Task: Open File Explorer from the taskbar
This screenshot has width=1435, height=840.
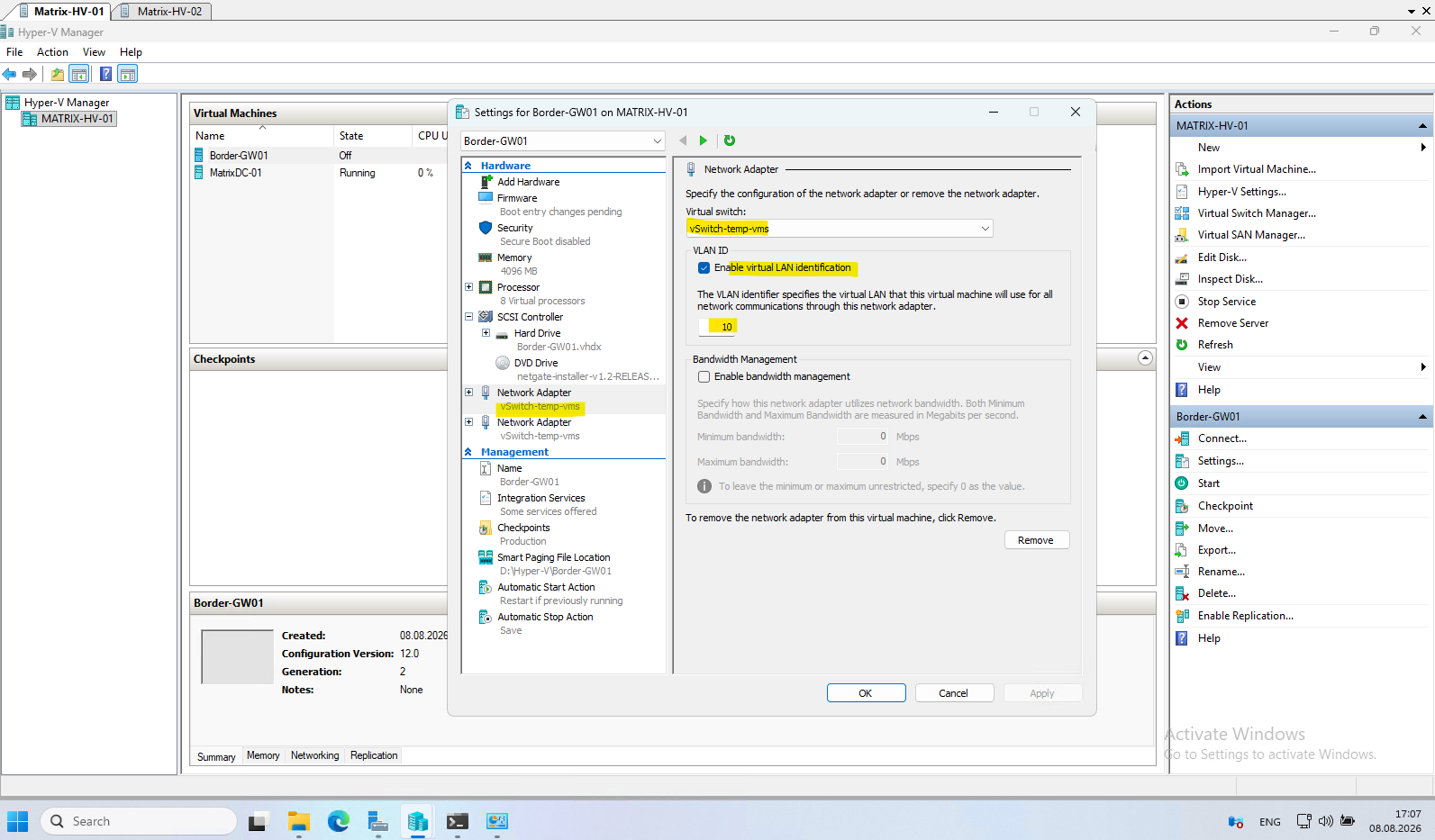Action: (299, 821)
